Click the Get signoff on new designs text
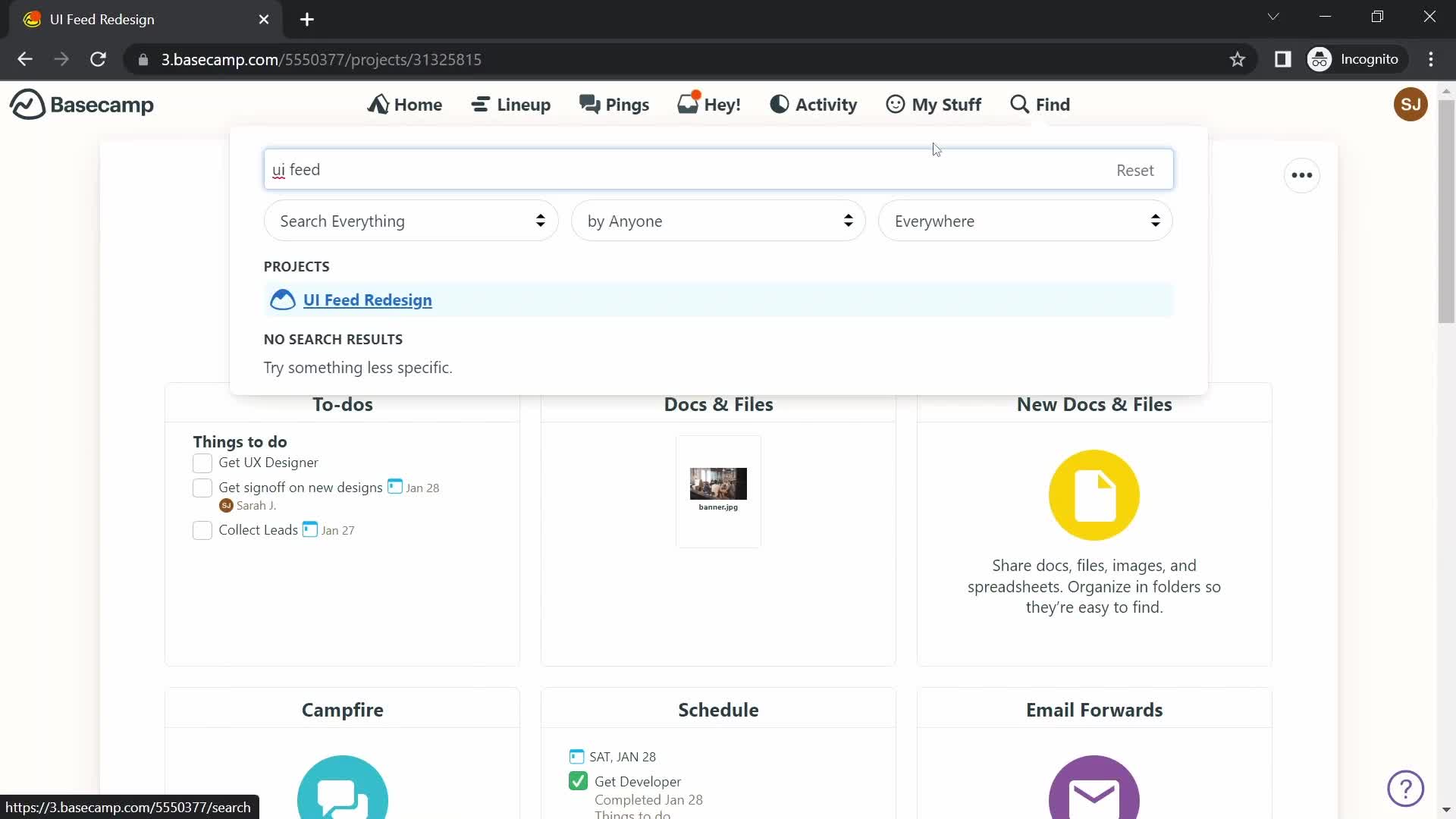The image size is (1456, 819). point(300,488)
